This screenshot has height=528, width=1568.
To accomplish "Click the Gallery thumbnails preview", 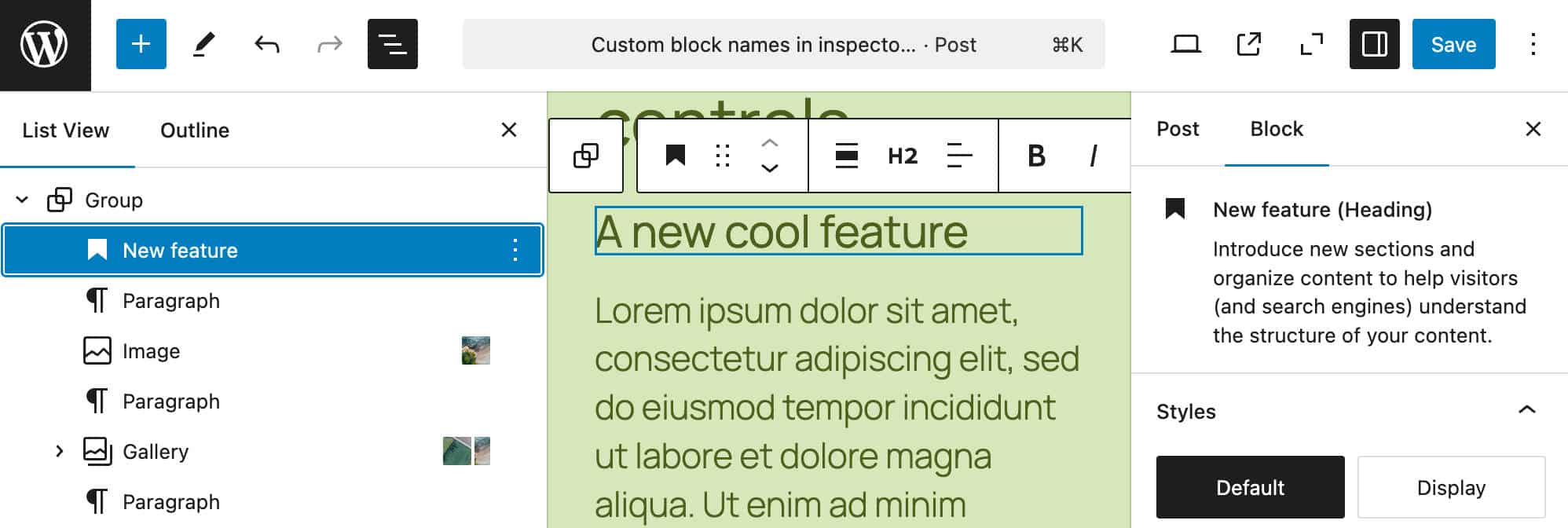I will coord(467,451).
